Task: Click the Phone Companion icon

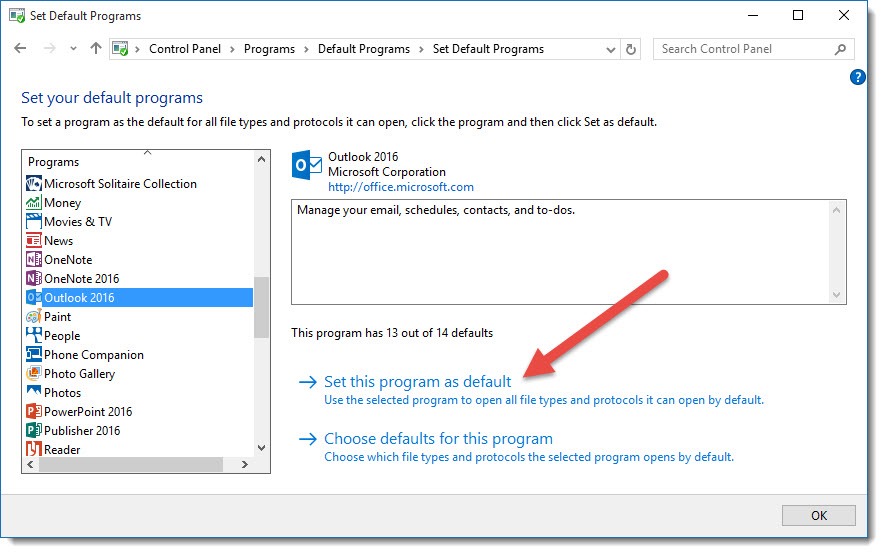Action: (34, 354)
